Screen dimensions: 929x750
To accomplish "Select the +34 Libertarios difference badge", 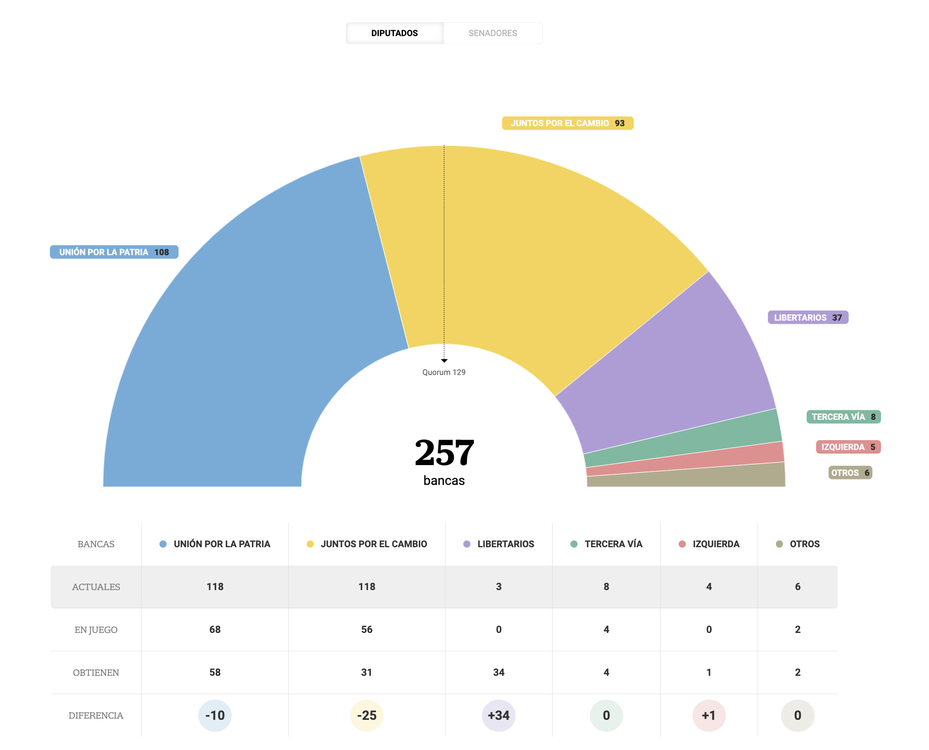I will 498,716.
